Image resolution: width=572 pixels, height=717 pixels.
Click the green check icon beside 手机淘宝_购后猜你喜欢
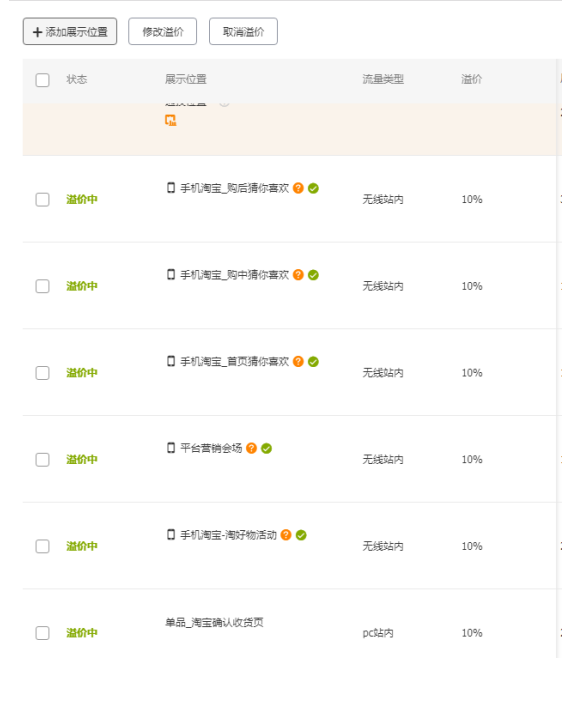click(x=313, y=188)
